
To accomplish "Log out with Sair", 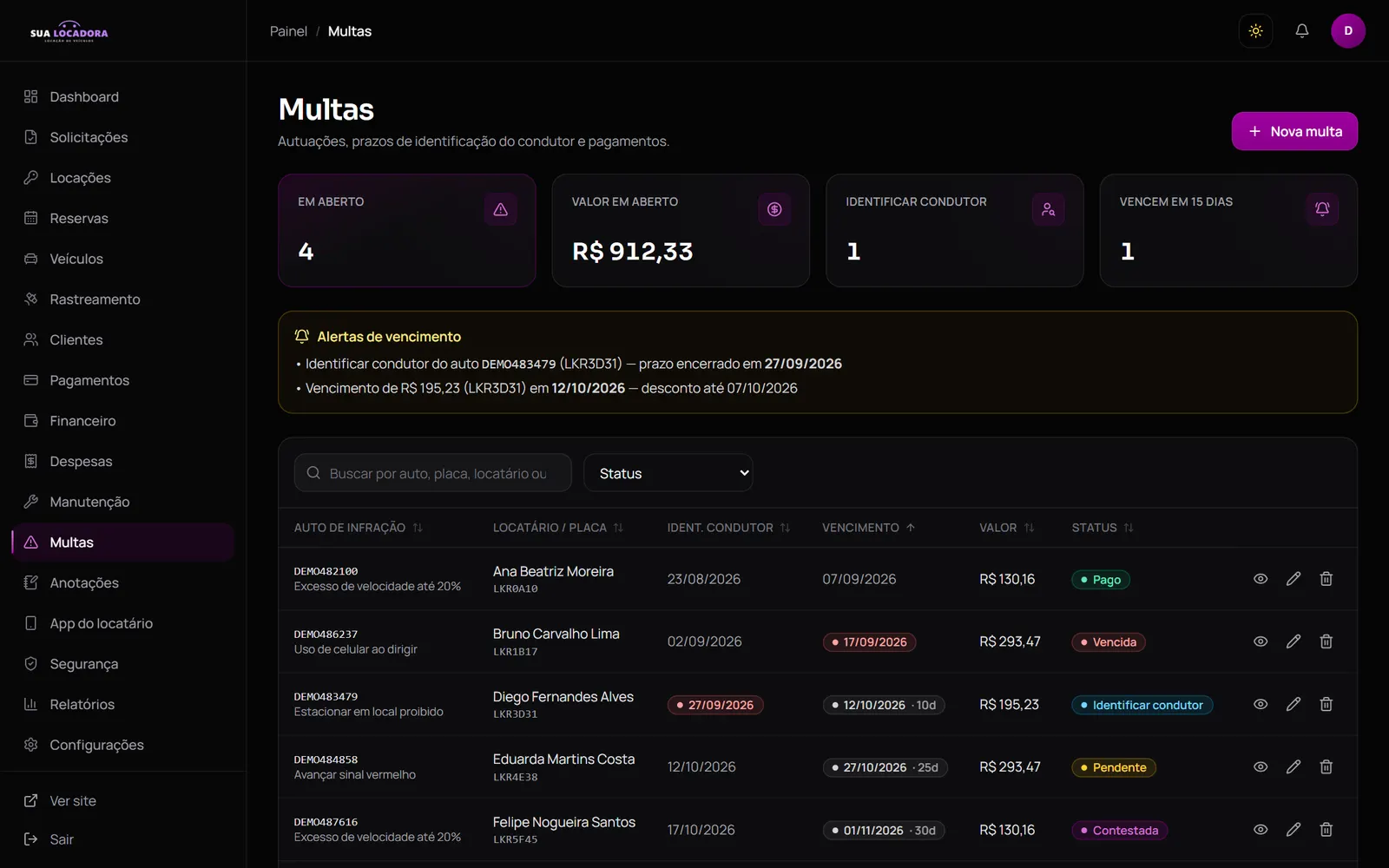I will 123,839.
